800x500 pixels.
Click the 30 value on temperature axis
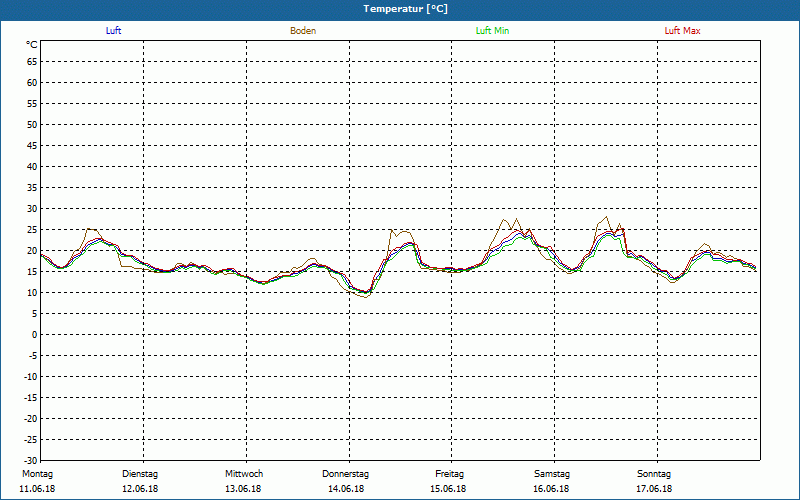pyautogui.click(x=32, y=209)
